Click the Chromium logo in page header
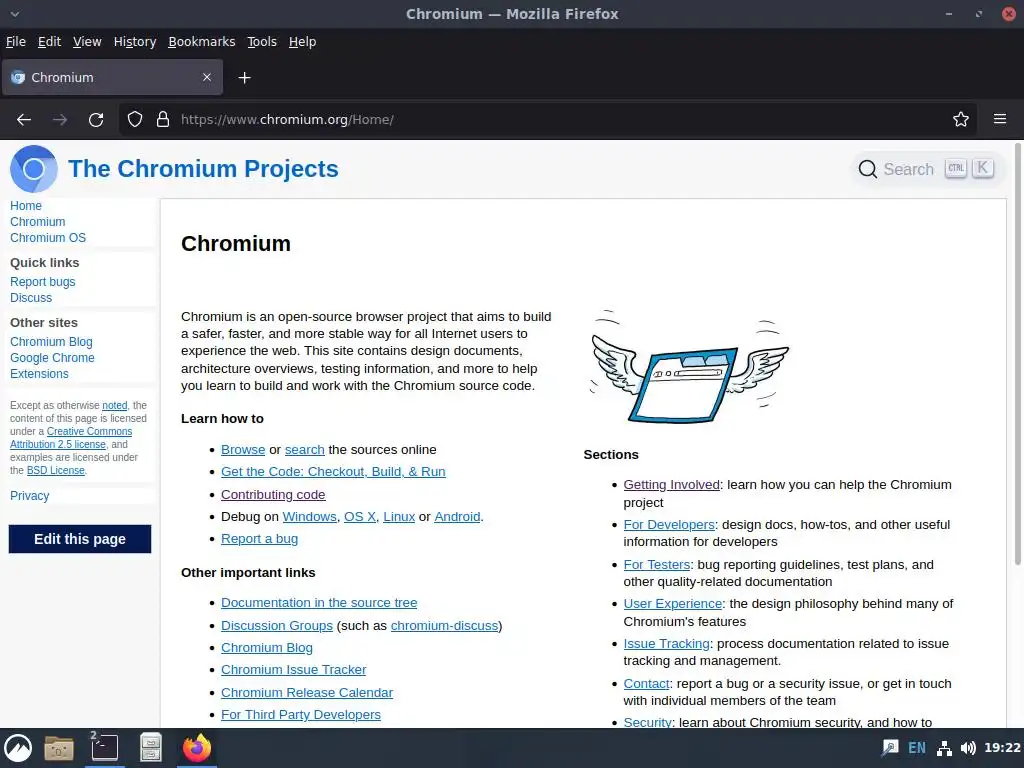Viewport: 1024px width, 768px height. pyautogui.click(x=34, y=169)
